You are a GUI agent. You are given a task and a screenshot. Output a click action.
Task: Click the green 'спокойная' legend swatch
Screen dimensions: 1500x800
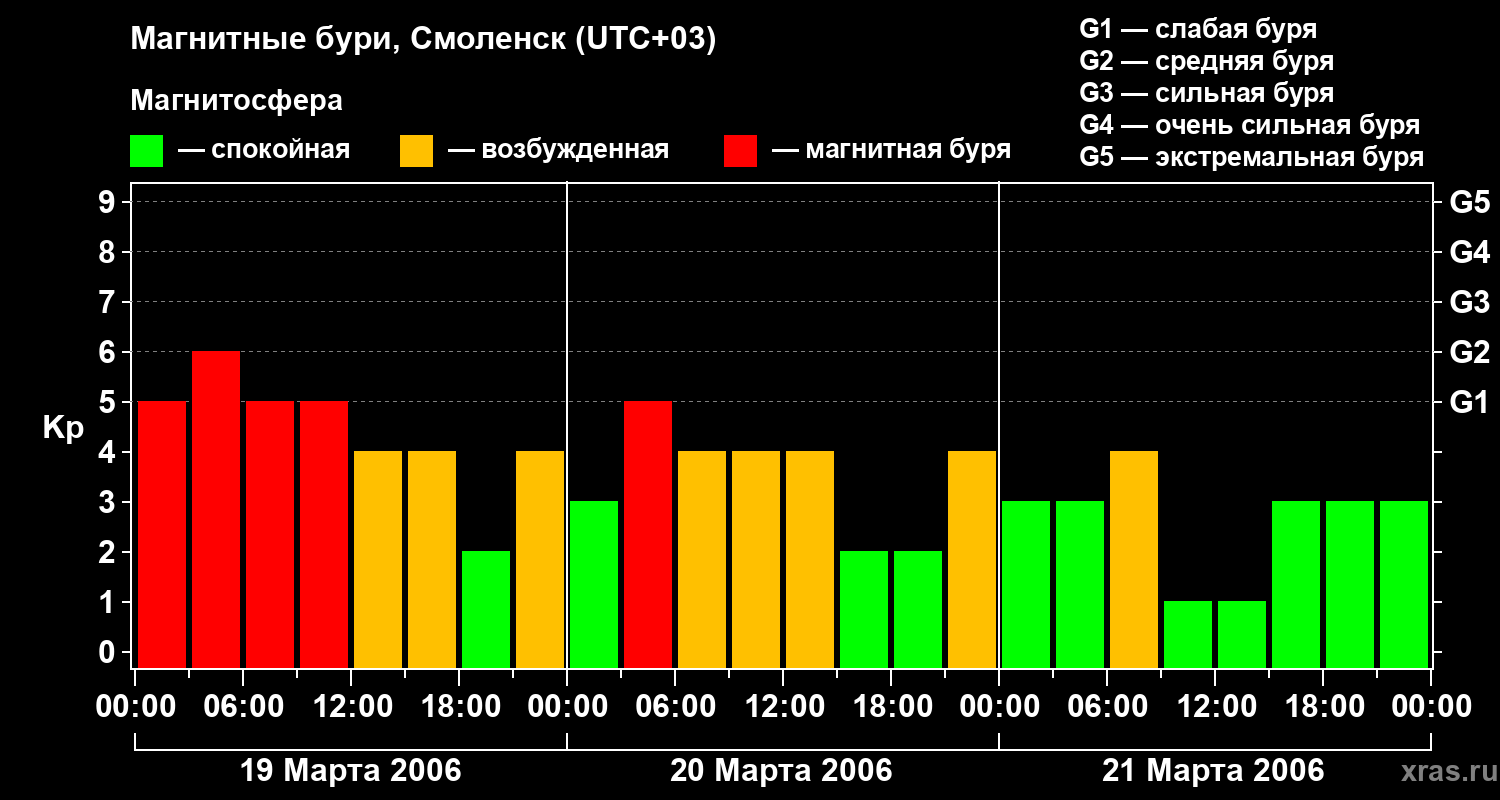146,151
